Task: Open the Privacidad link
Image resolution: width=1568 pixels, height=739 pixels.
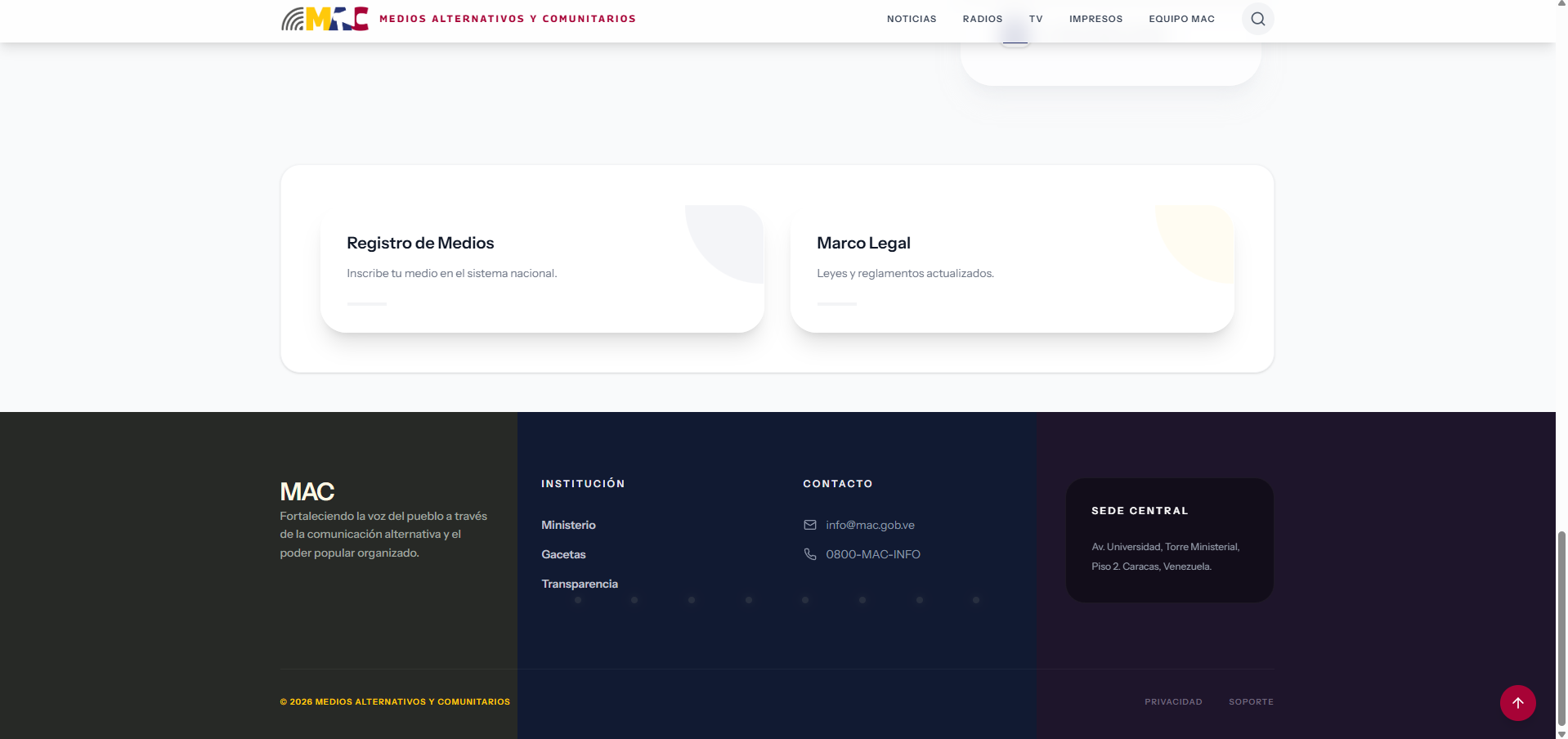Action: (x=1173, y=701)
